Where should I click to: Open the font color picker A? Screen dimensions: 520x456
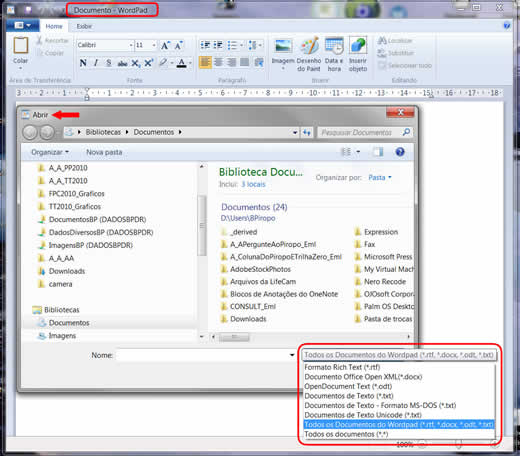tap(182, 63)
